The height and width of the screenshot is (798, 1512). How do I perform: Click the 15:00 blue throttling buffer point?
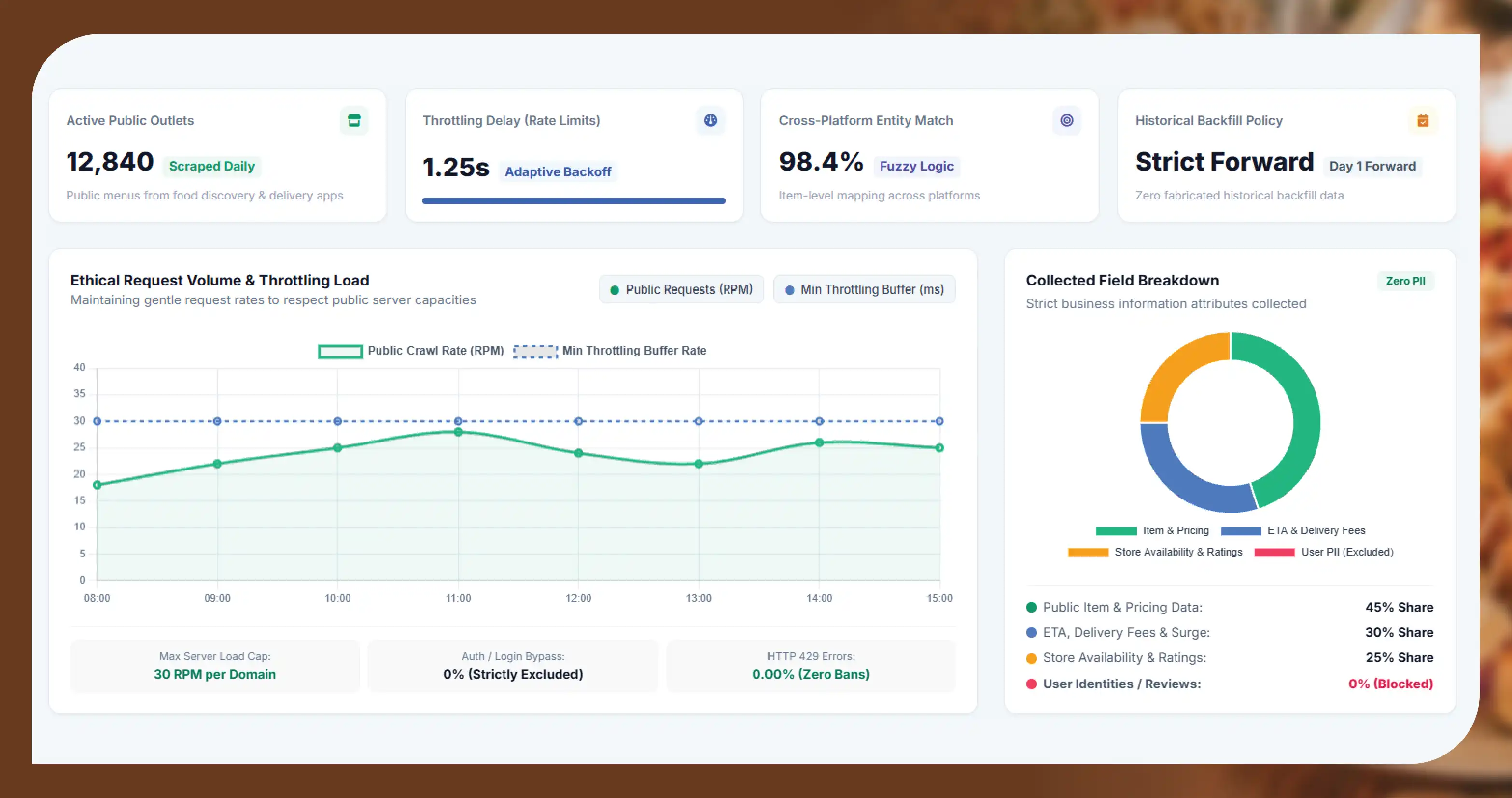[940, 421]
